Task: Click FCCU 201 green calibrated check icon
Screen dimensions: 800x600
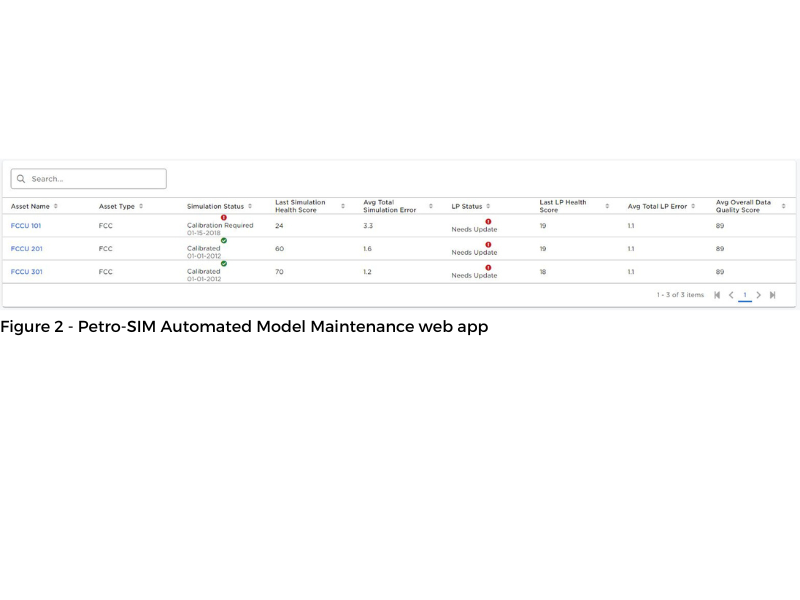Action: tap(223, 240)
